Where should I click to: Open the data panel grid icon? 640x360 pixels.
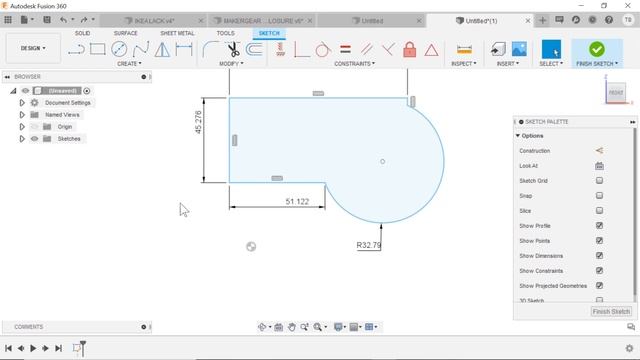[x=8, y=20]
